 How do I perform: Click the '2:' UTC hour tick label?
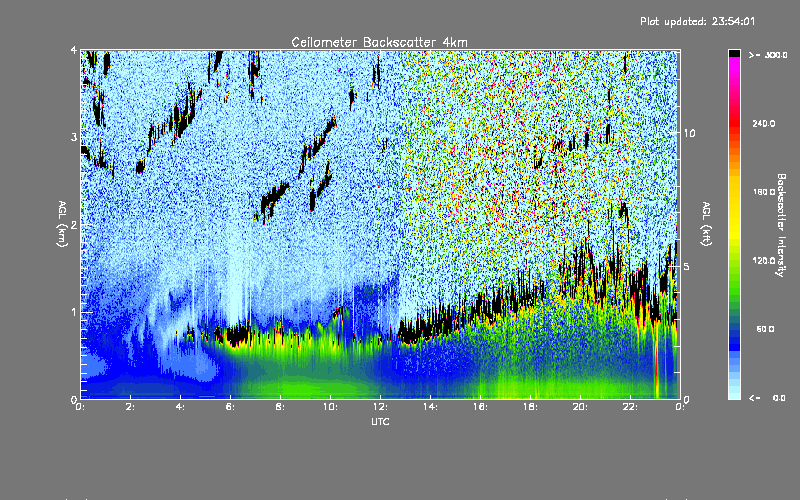(x=130, y=407)
